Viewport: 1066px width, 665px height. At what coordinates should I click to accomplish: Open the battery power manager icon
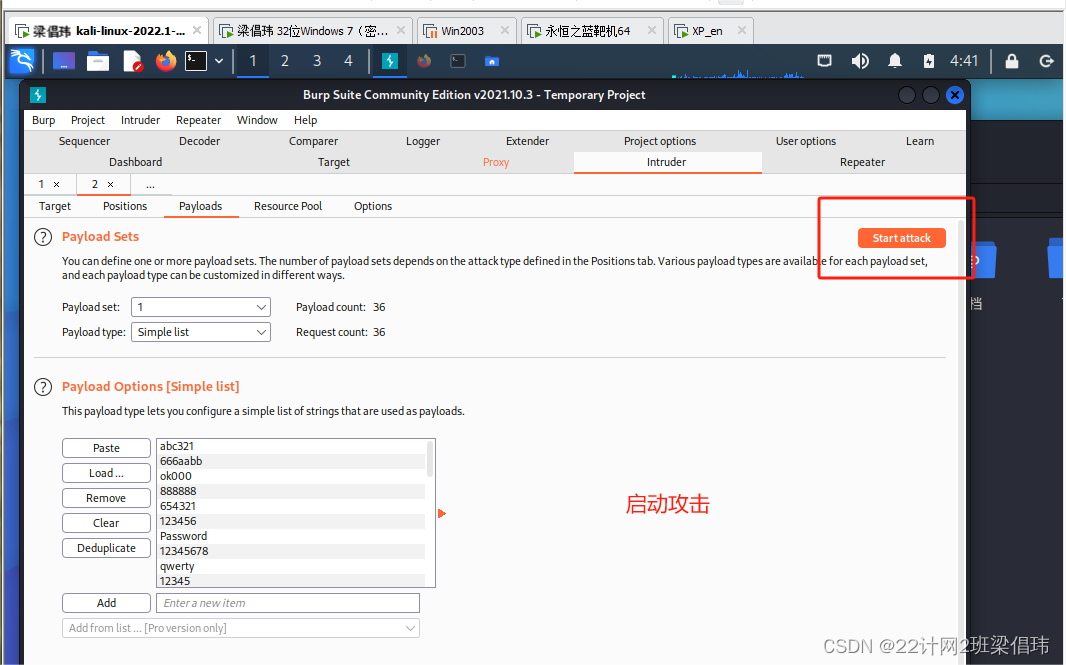pyautogui.click(x=929, y=61)
